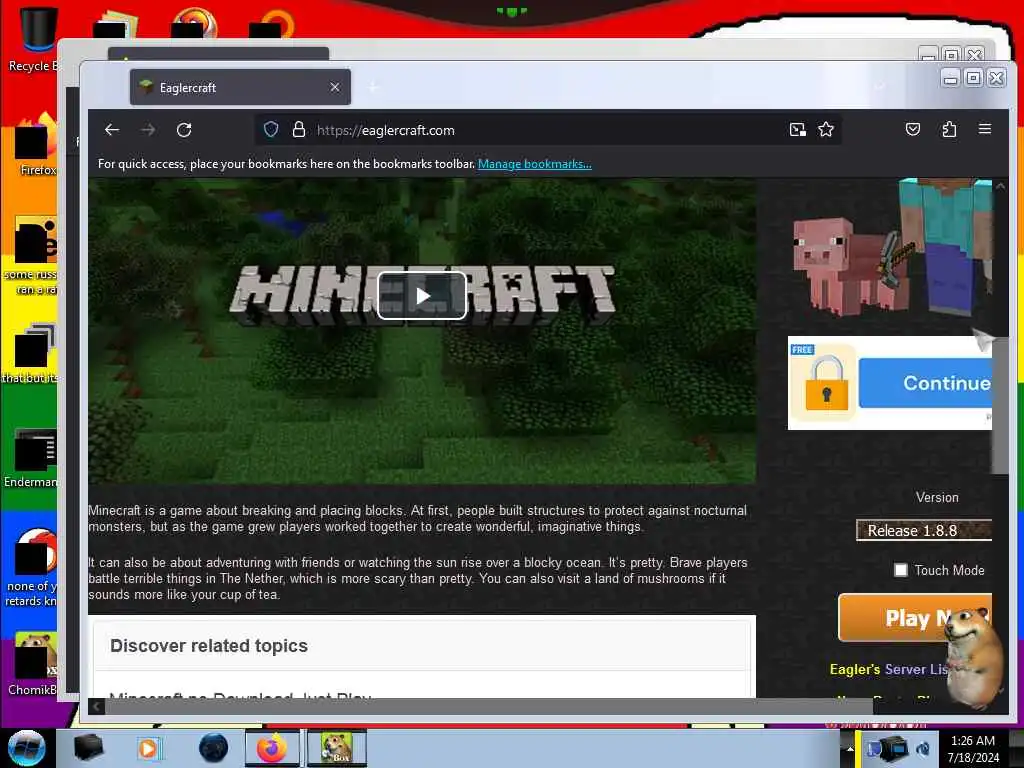Viewport: 1024px width, 768px height.
Task: Open the black box taskbar icon
Action: pyautogui.click(x=88, y=748)
